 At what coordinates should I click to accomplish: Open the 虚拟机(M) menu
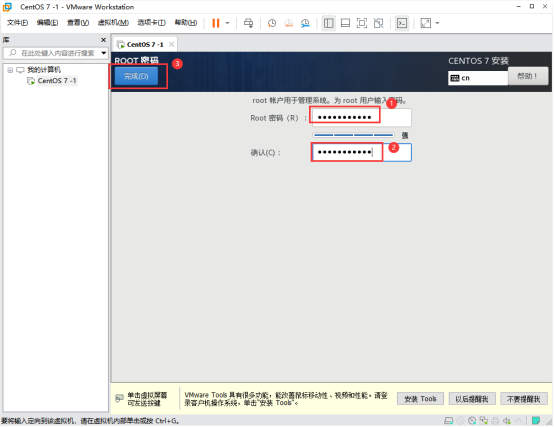[x=113, y=23]
